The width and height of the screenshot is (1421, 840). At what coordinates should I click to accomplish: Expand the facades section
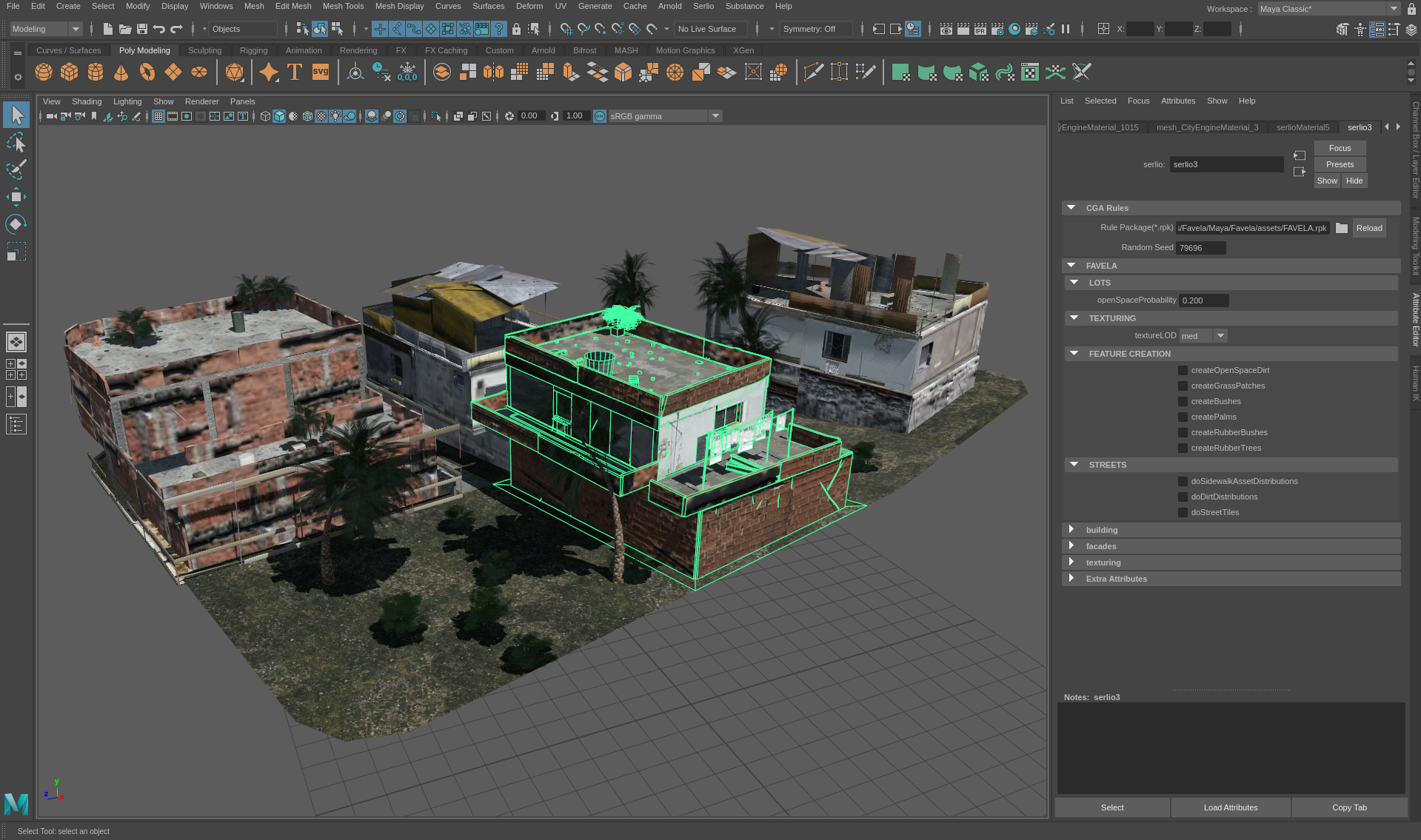click(x=1071, y=546)
